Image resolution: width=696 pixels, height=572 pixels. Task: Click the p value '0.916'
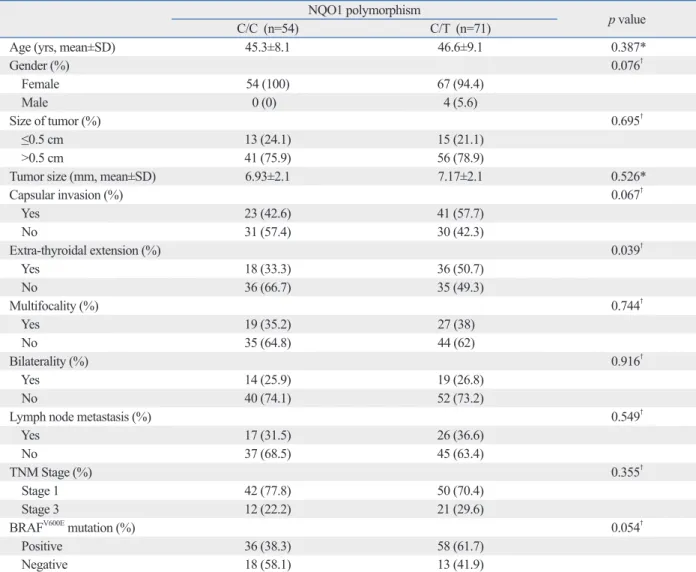coord(627,362)
